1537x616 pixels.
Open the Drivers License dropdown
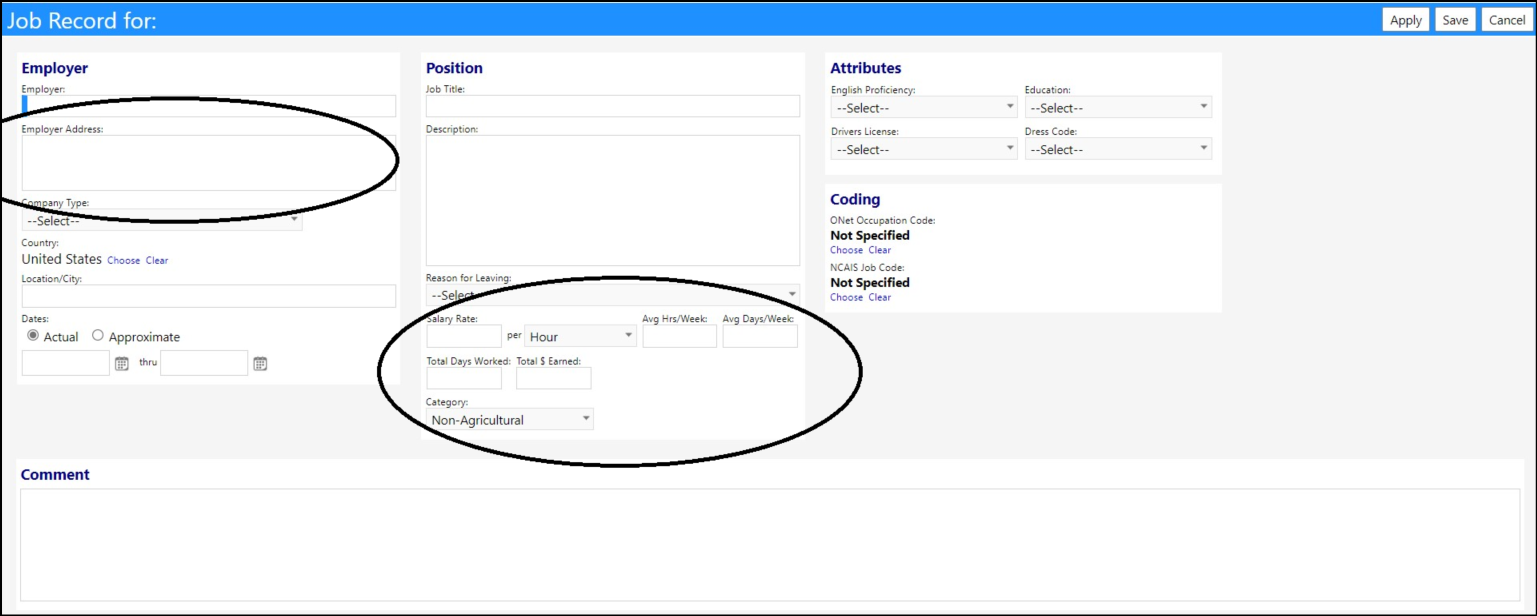[x=924, y=149]
